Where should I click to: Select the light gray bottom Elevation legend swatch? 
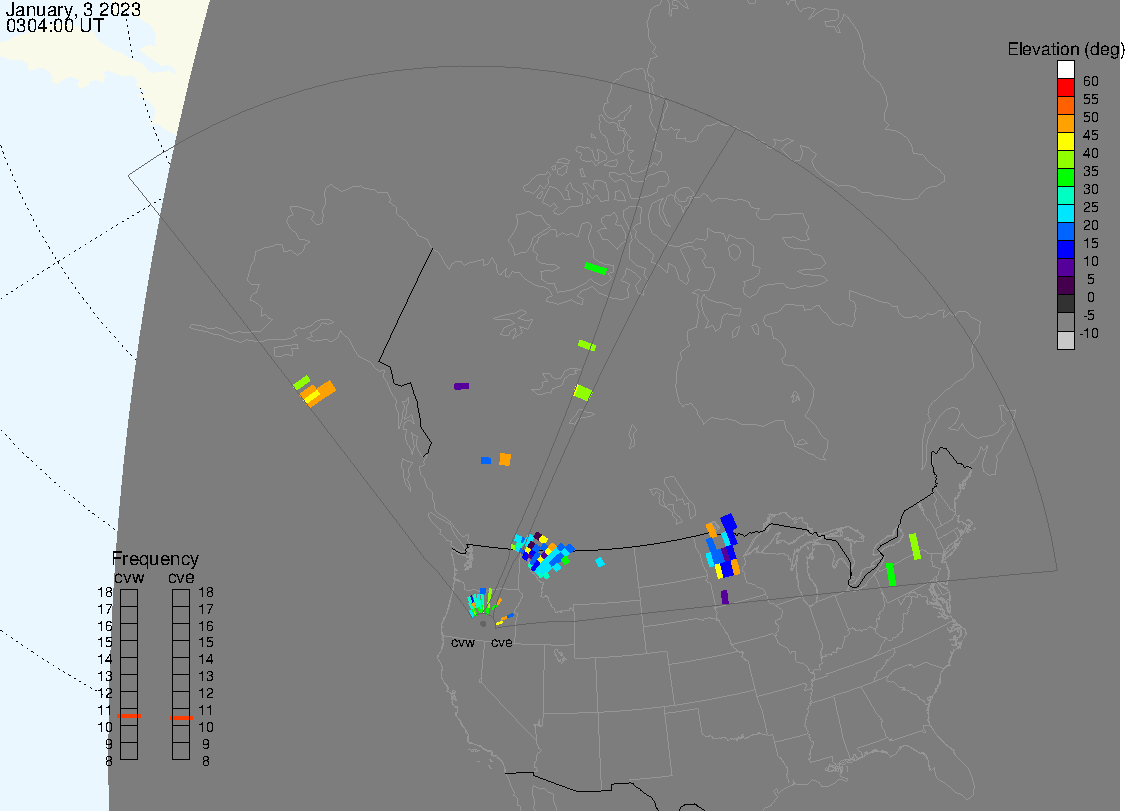coord(1066,340)
